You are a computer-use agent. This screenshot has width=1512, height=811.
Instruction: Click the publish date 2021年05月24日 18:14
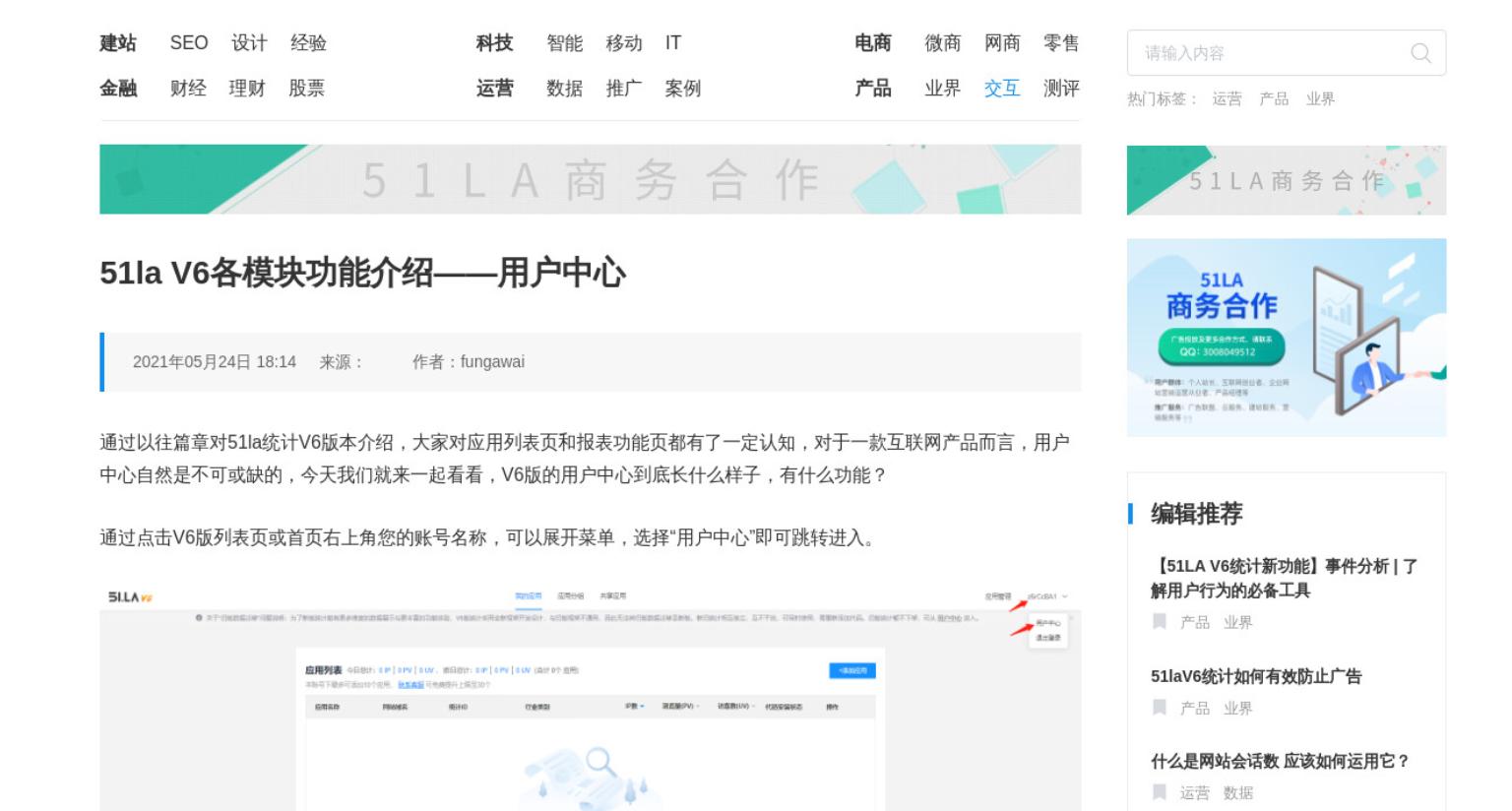pos(215,362)
